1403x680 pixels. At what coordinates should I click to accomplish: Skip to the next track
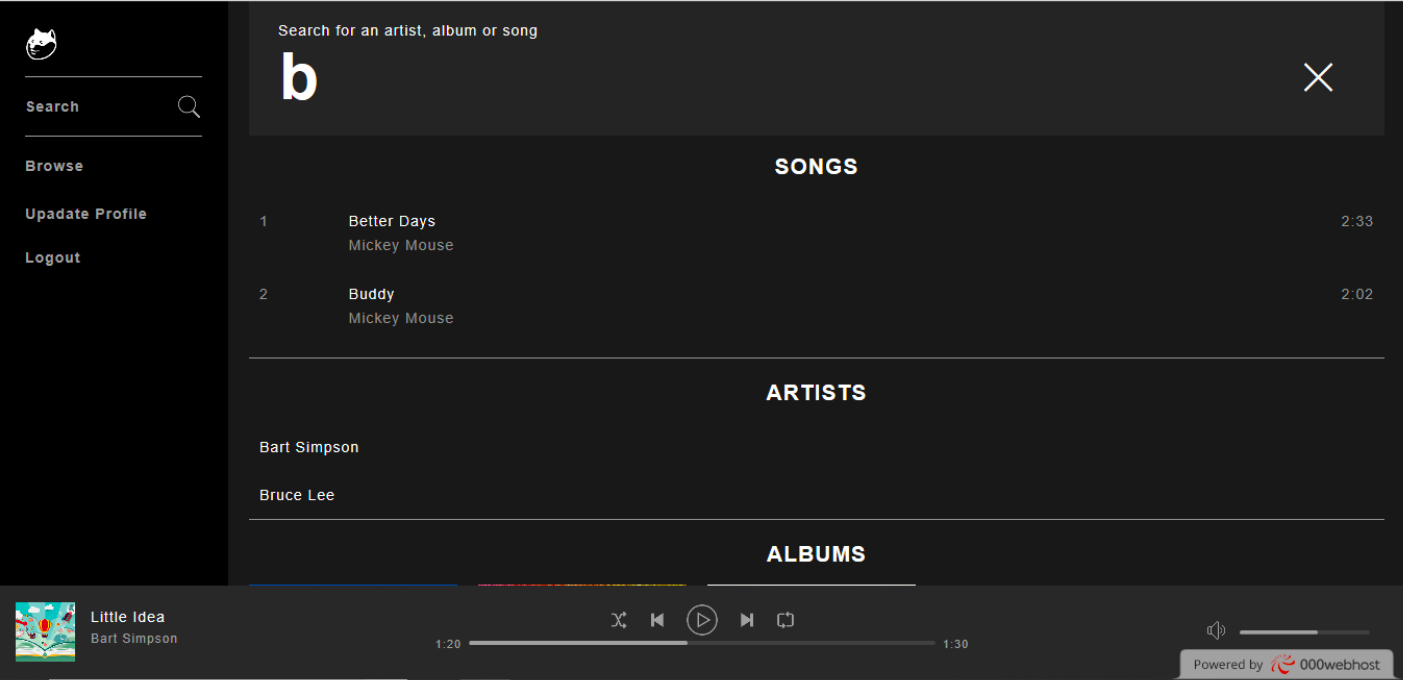click(747, 620)
